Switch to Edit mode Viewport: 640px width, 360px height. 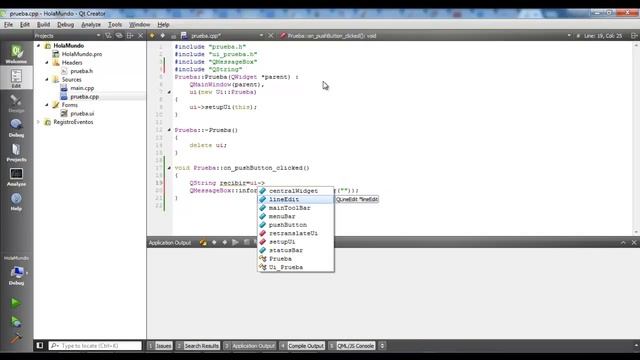coord(16,78)
